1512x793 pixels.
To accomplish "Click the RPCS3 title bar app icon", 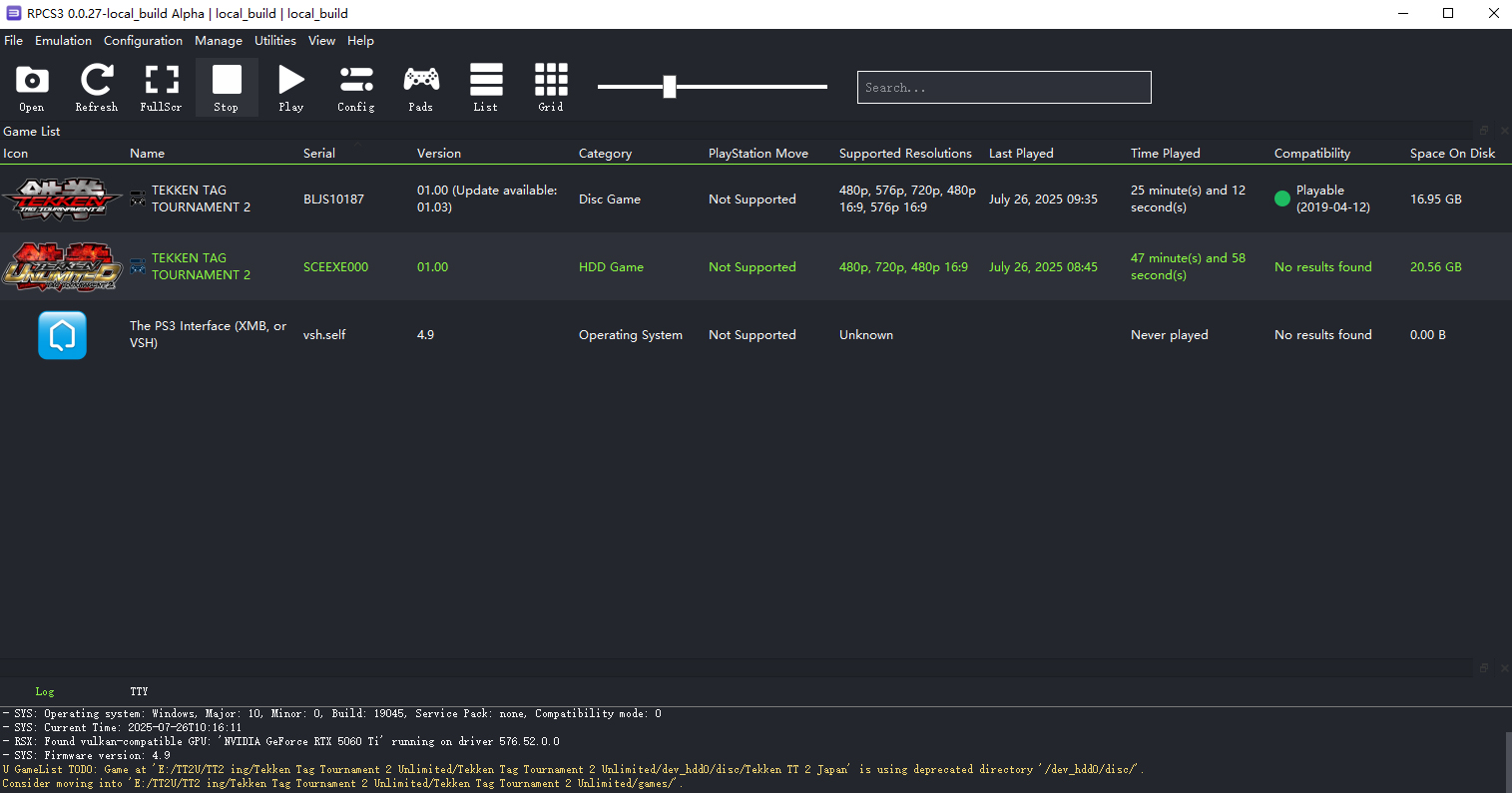I will (13, 13).
